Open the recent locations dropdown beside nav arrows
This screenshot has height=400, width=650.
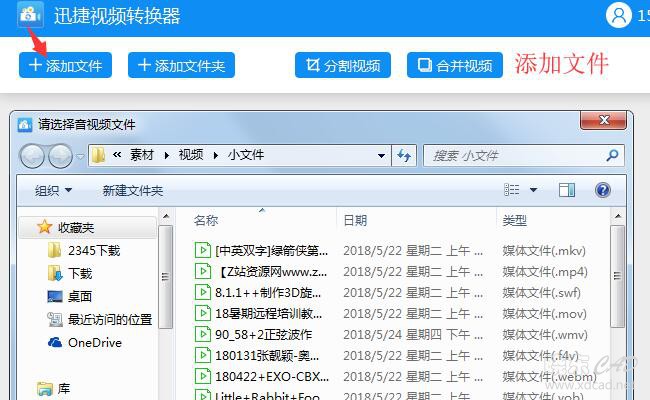[x=80, y=156]
